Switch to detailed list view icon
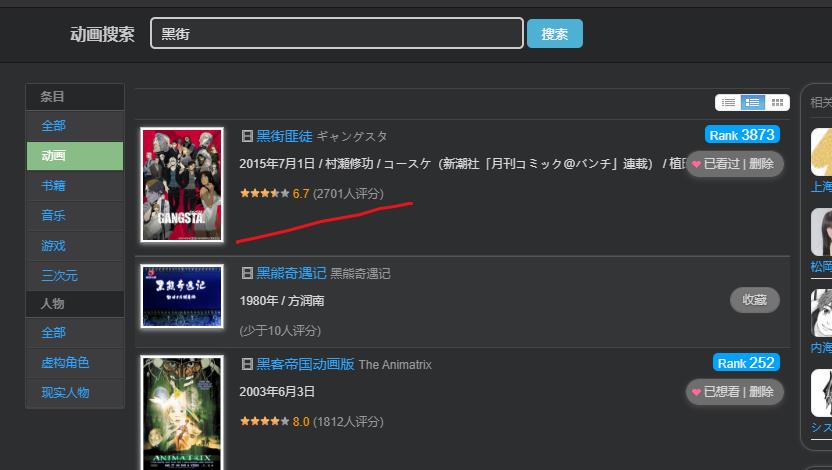The height and width of the screenshot is (470, 832). (752, 102)
